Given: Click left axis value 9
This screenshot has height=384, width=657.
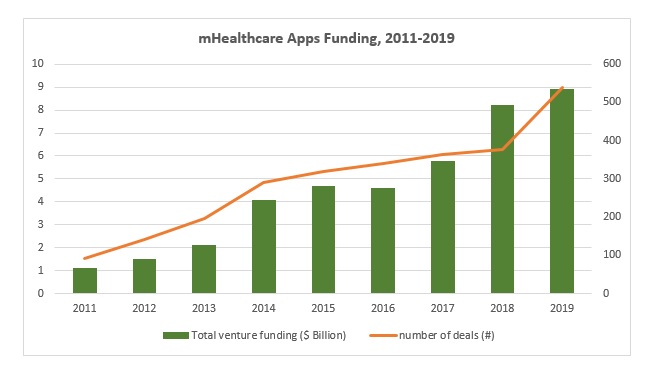Looking at the screenshot, I should 41,87.
